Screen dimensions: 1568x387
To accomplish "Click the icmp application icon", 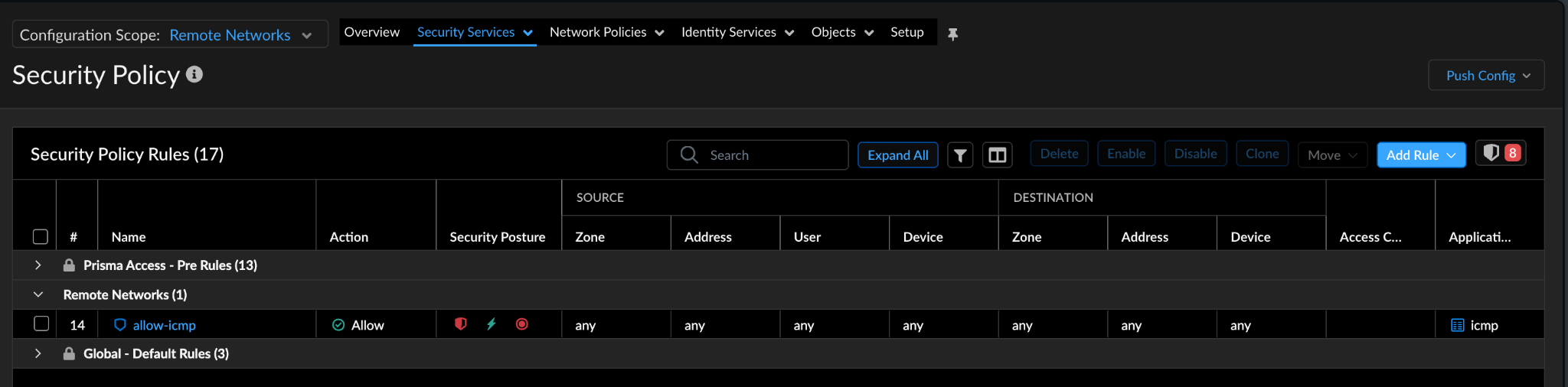I will click(x=1458, y=325).
